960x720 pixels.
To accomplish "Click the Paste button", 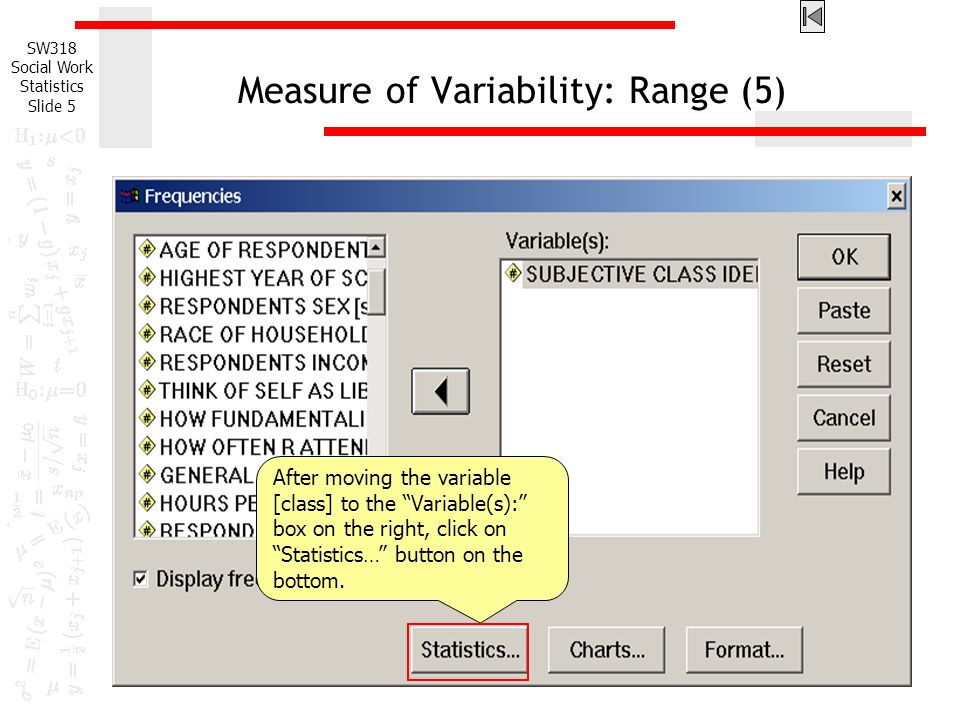I will [x=844, y=310].
